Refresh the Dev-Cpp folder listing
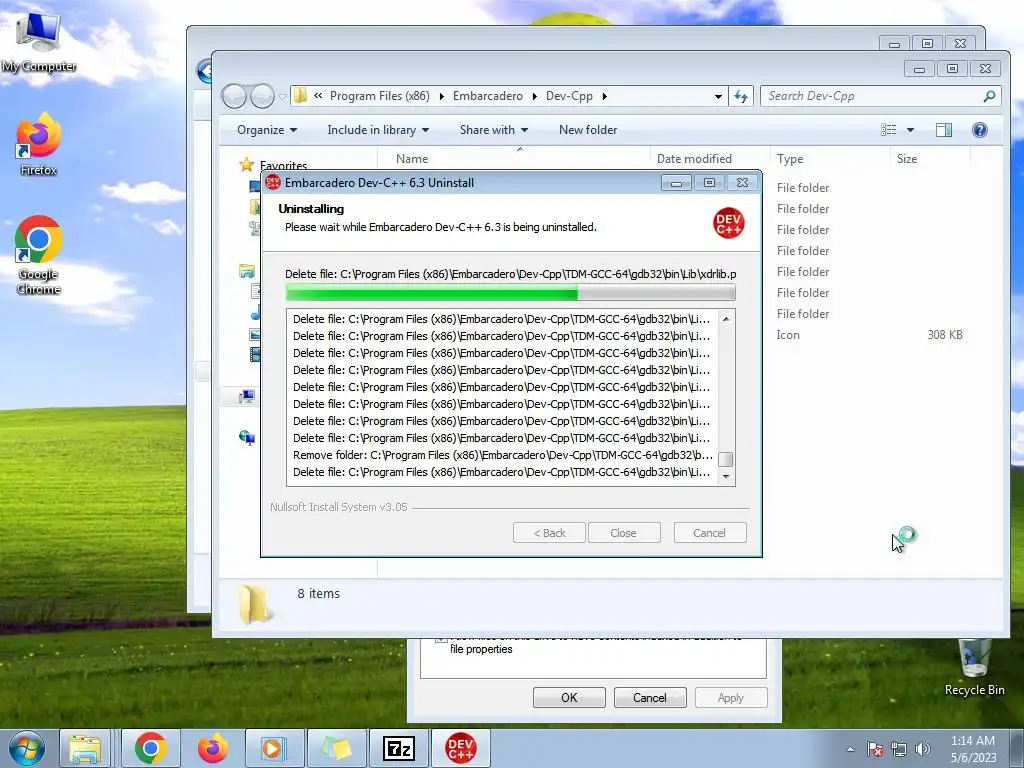The image size is (1024, 768). coord(741,96)
